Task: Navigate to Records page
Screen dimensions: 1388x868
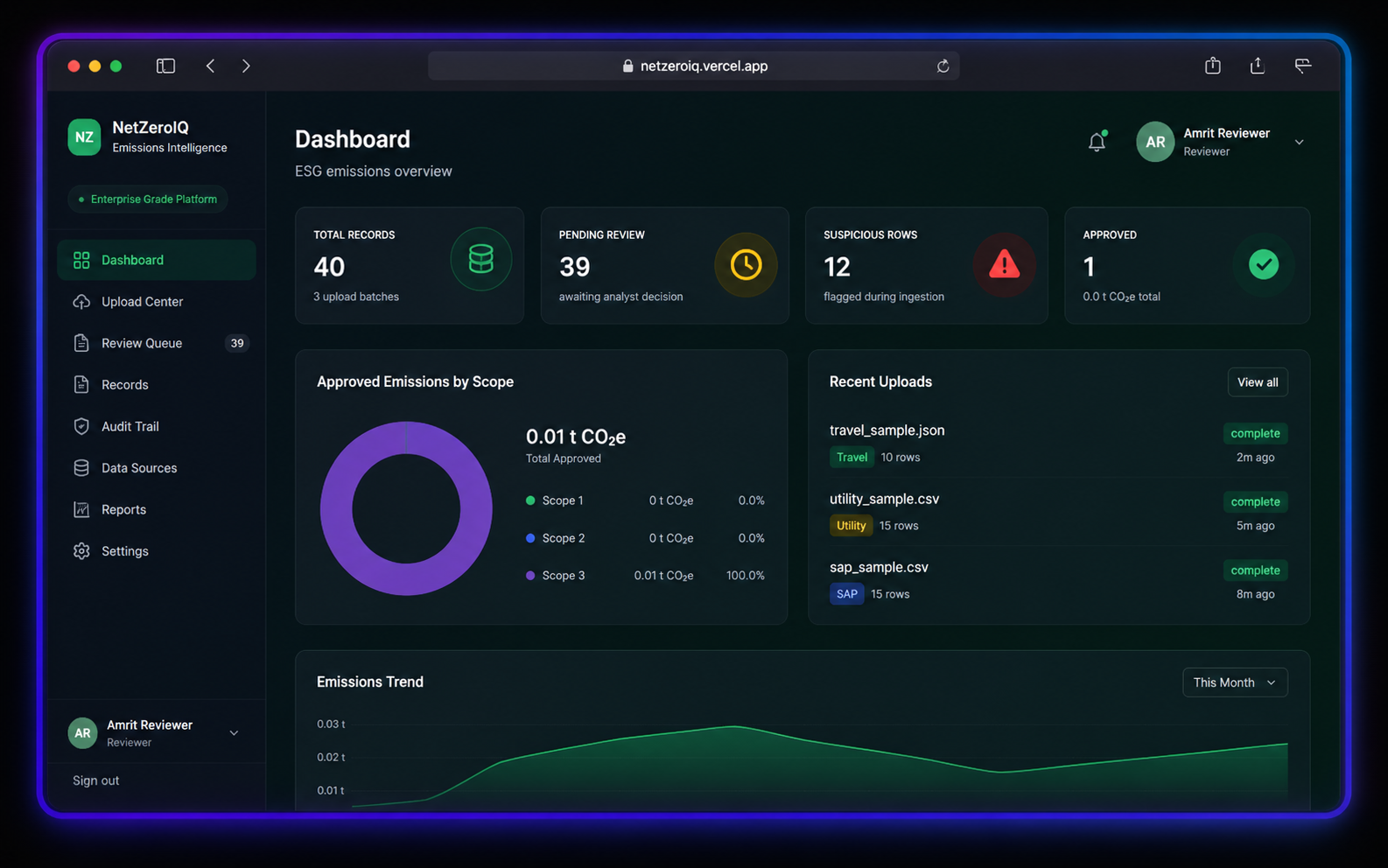Action: pos(157,385)
